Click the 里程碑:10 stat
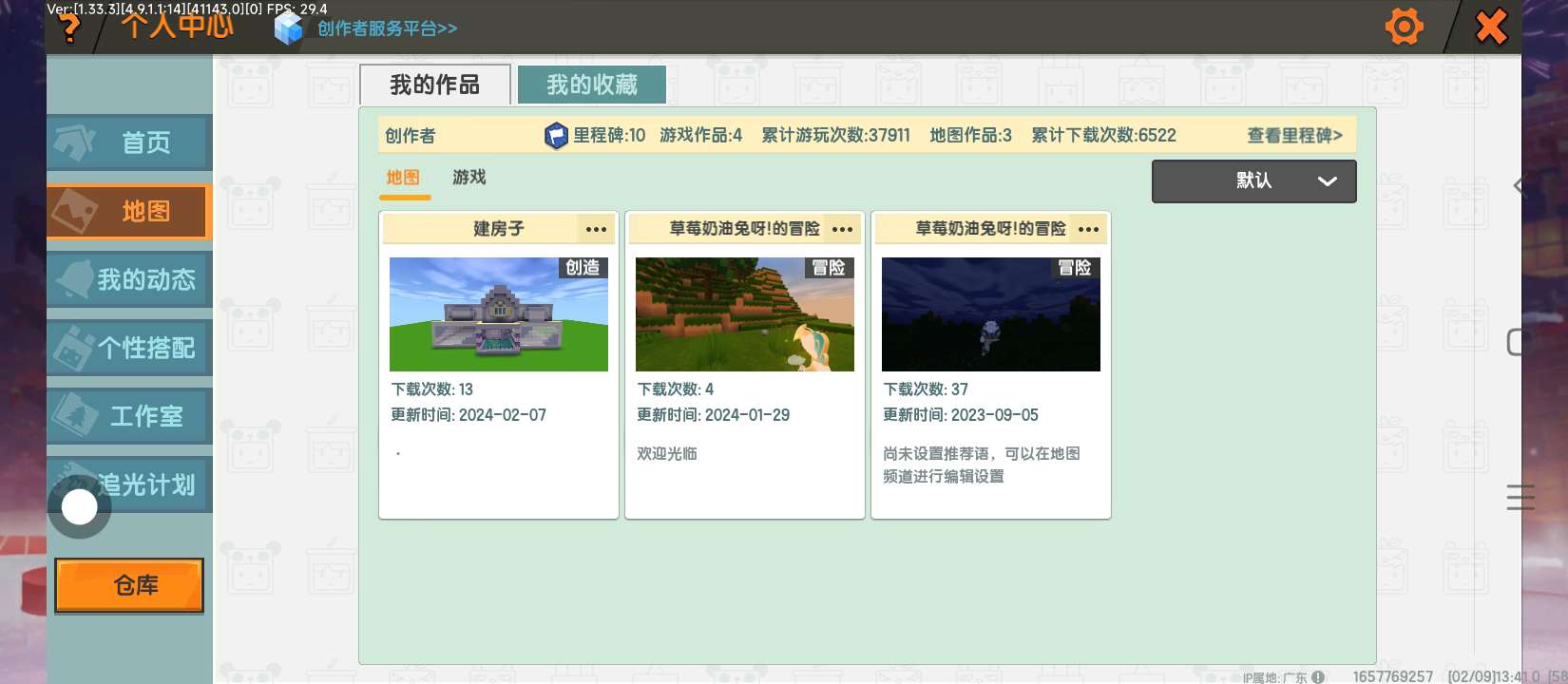 pos(609,136)
